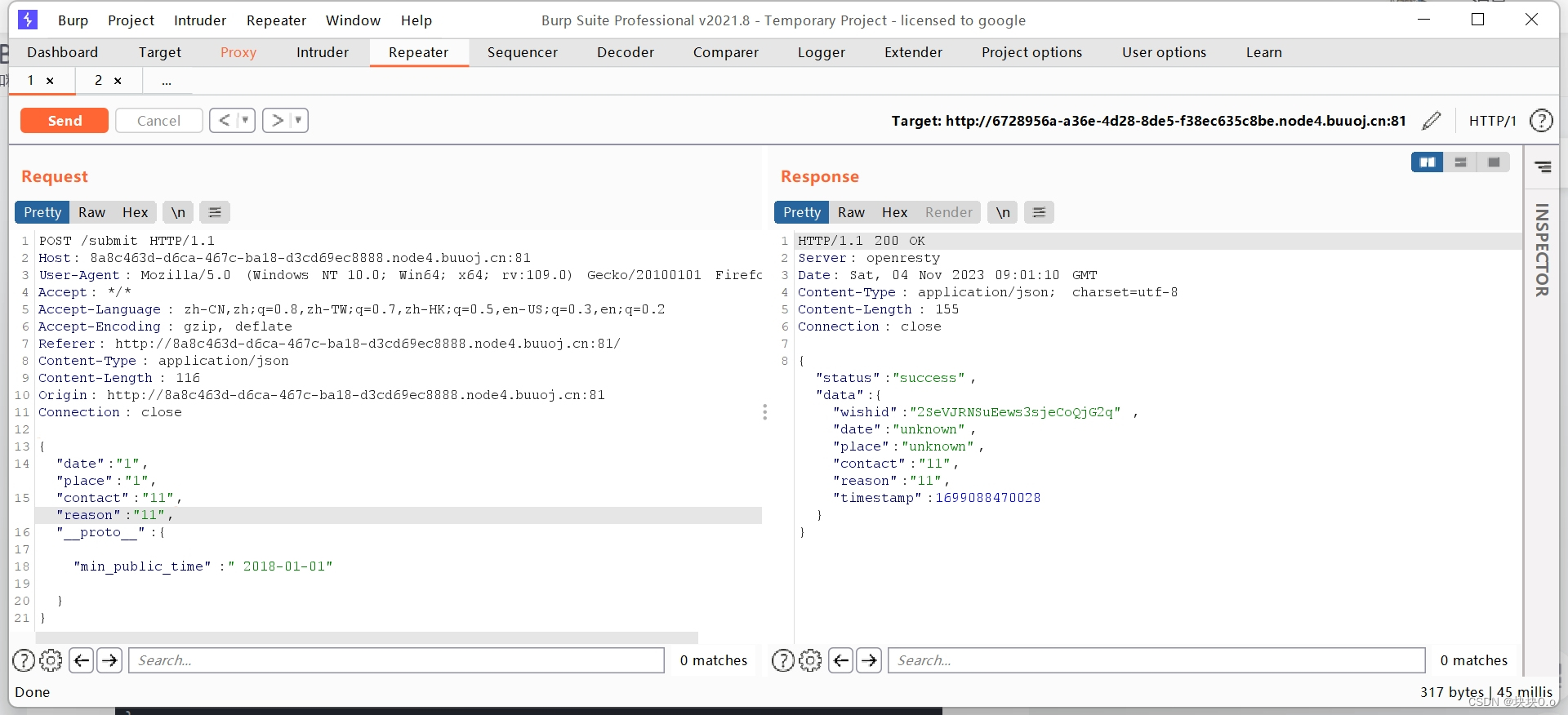The height and width of the screenshot is (715, 1568).
Task: Open Repeater help question mark icon
Action: point(1541,121)
